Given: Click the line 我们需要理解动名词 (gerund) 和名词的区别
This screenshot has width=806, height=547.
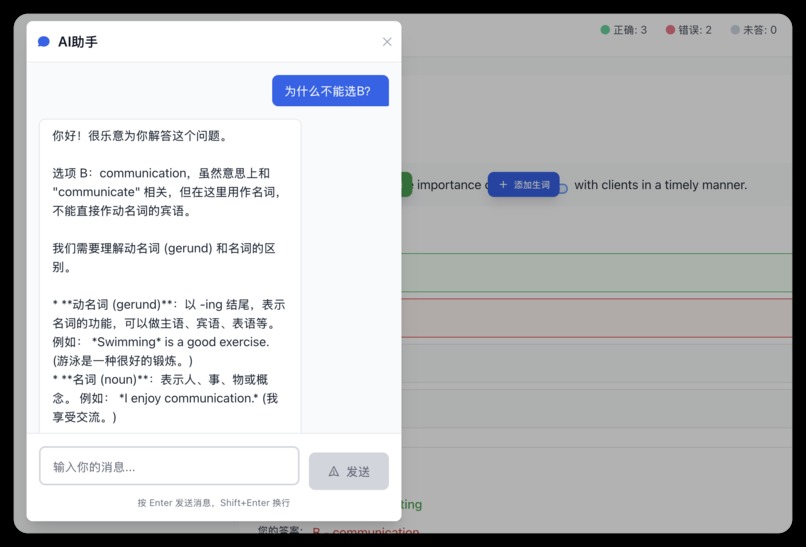Looking at the screenshot, I should [x=164, y=258].
